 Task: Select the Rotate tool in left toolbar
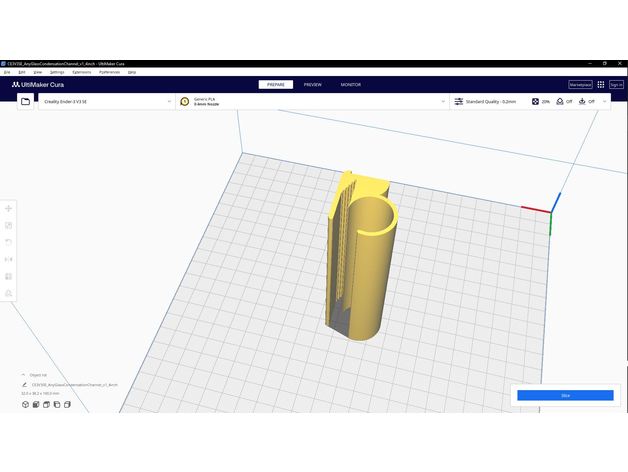[x=9, y=242]
